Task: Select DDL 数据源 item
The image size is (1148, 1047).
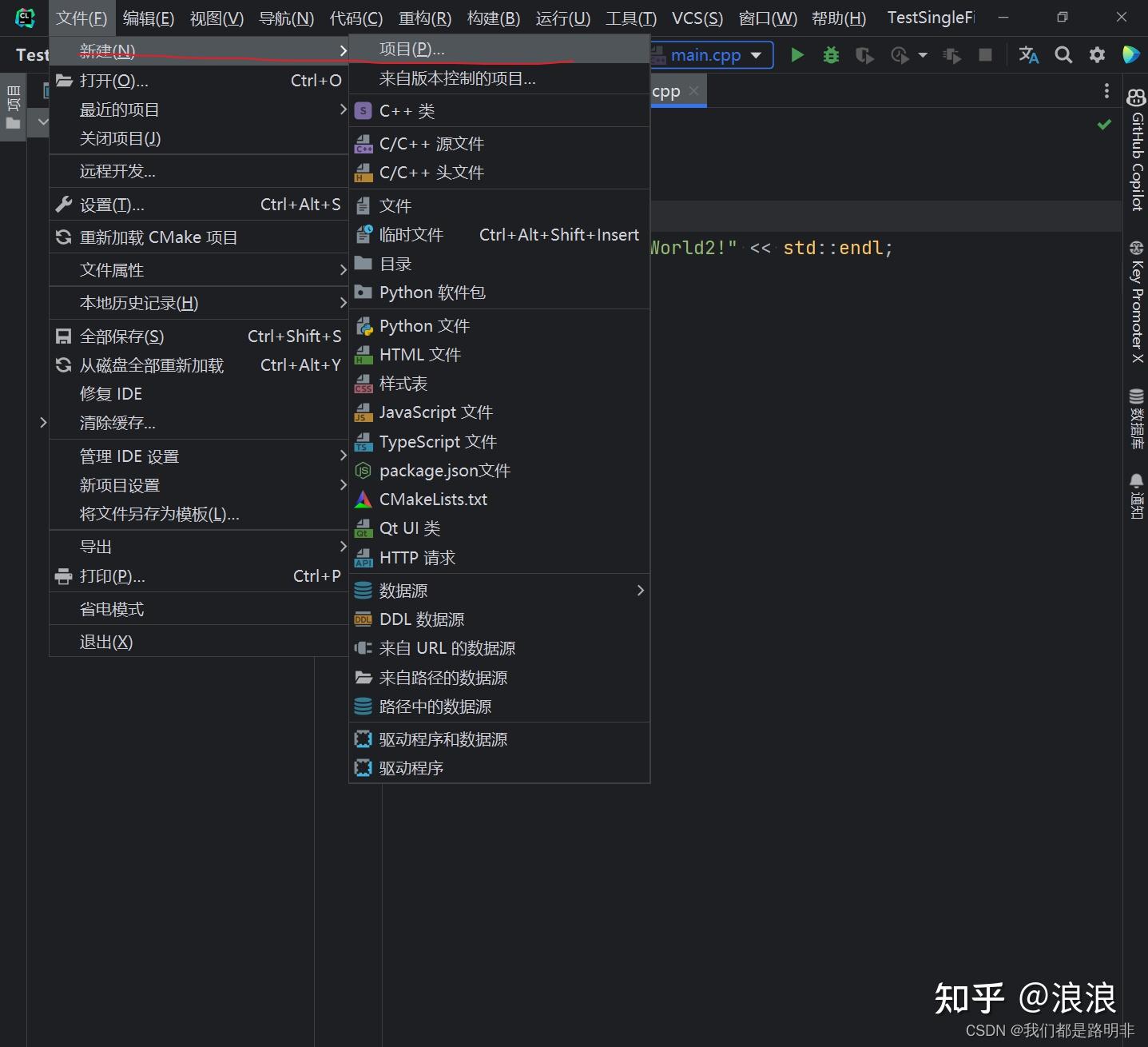Action: 499,619
